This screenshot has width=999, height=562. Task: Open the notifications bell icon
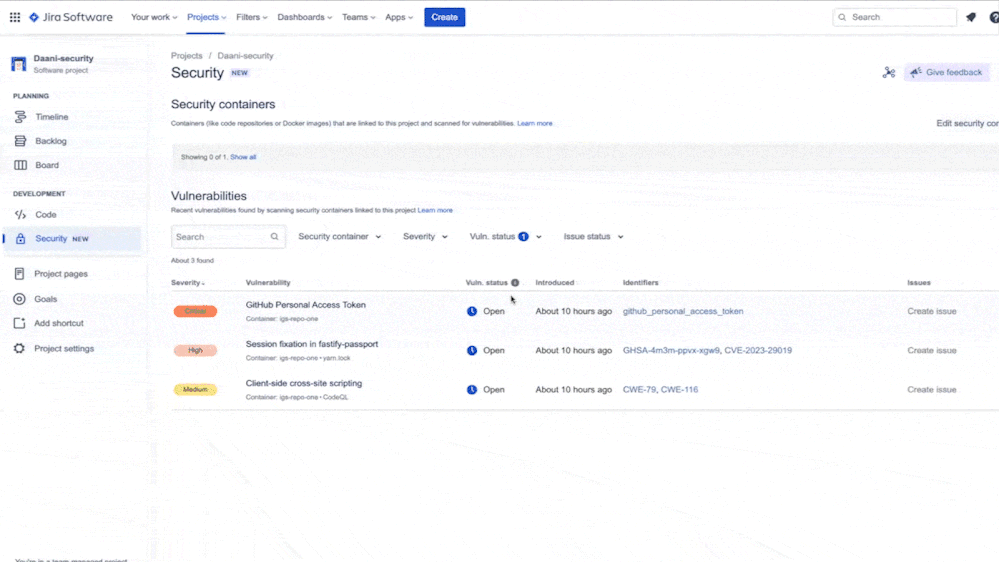970,17
